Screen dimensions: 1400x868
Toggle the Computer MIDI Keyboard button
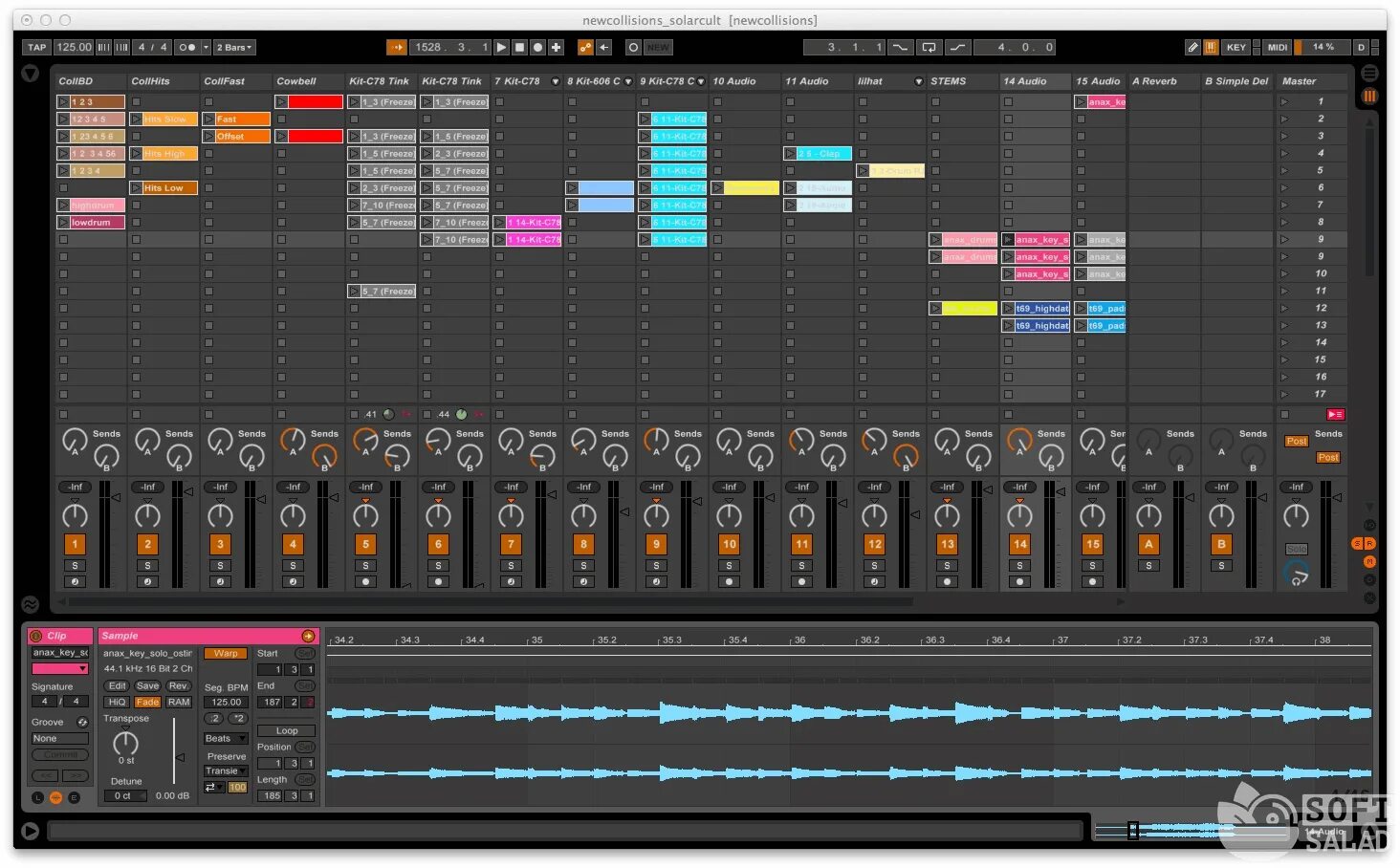(1211, 47)
